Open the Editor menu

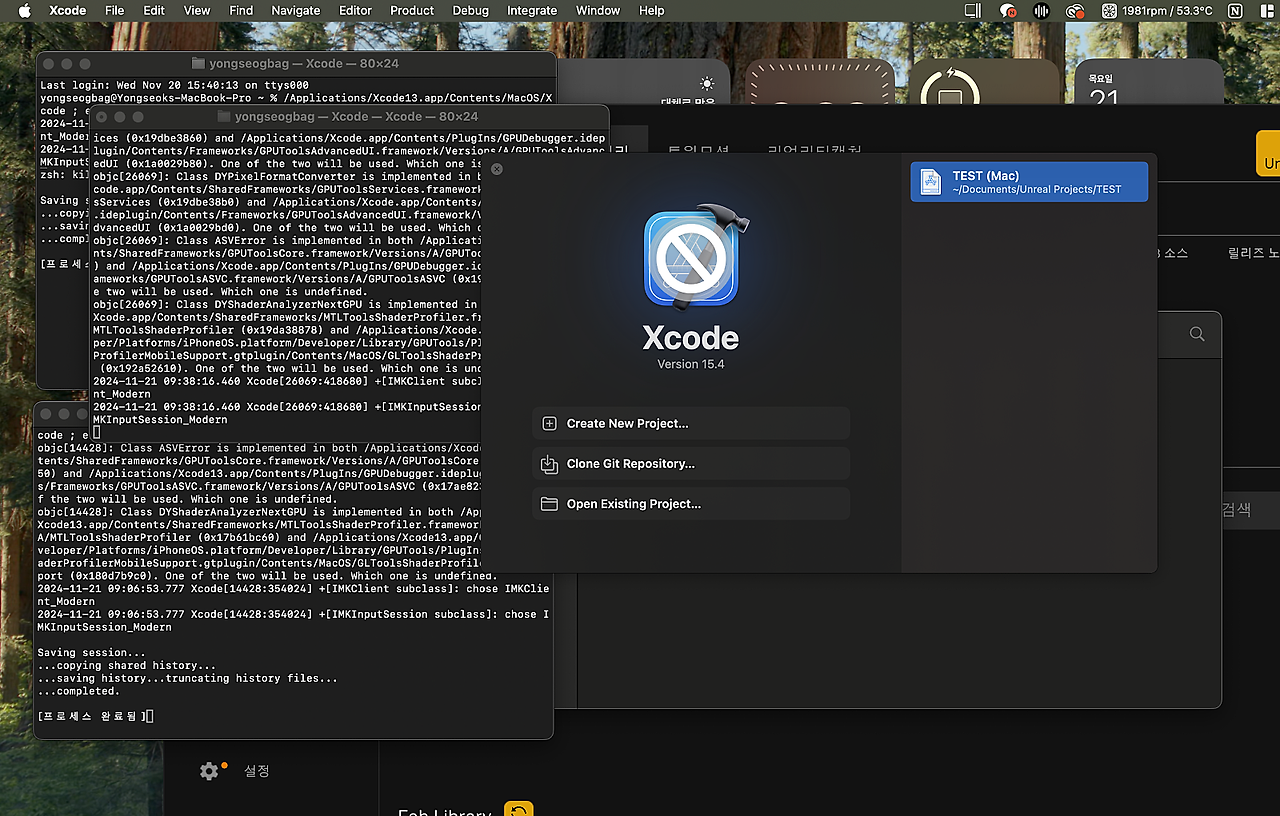pyautogui.click(x=355, y=10)
